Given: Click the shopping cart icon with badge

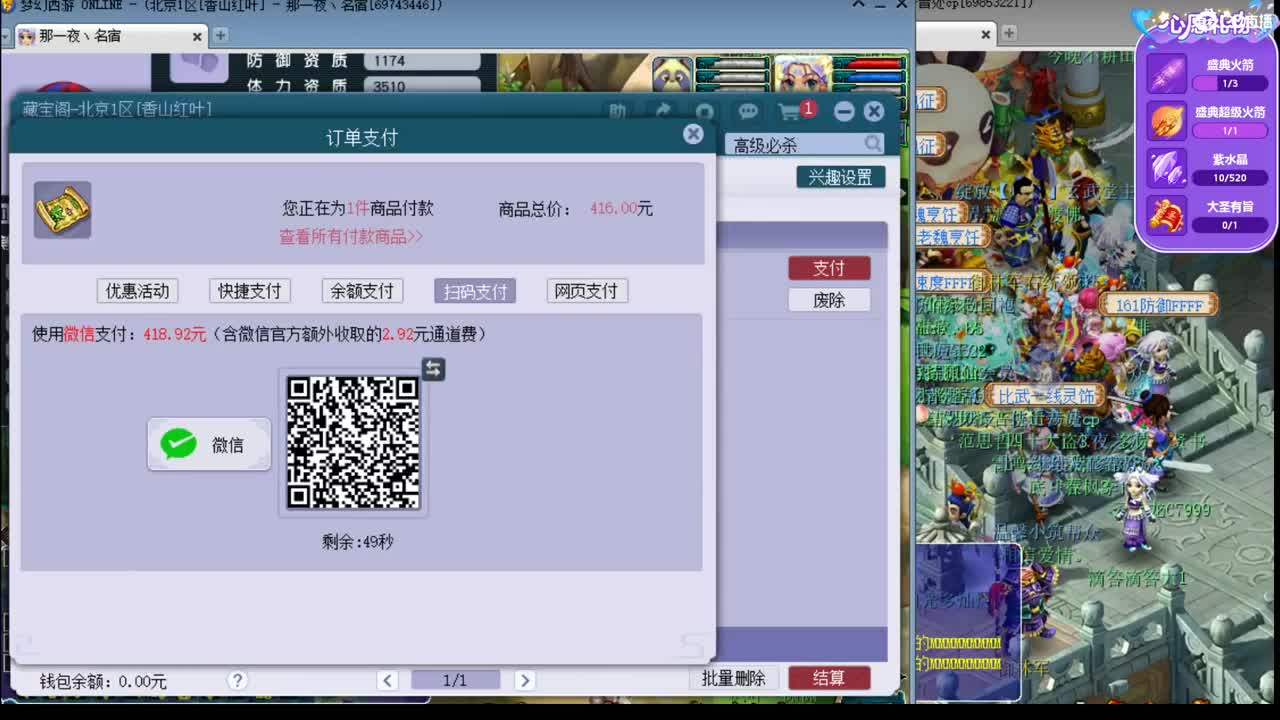Looking at the screenshot, I should [x=791, y=110].
